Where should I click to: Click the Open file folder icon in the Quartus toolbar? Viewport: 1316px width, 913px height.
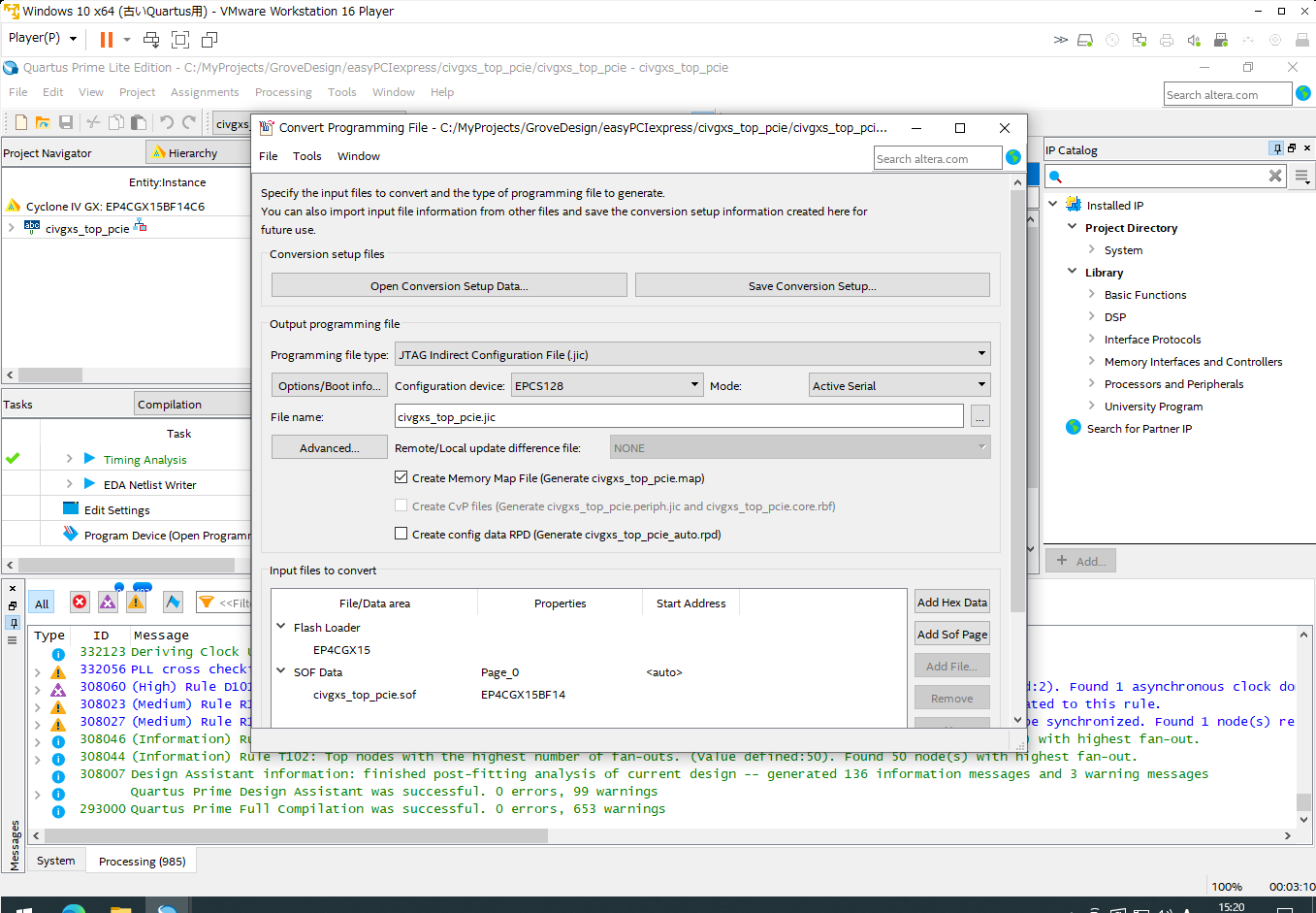pos(43,122)
